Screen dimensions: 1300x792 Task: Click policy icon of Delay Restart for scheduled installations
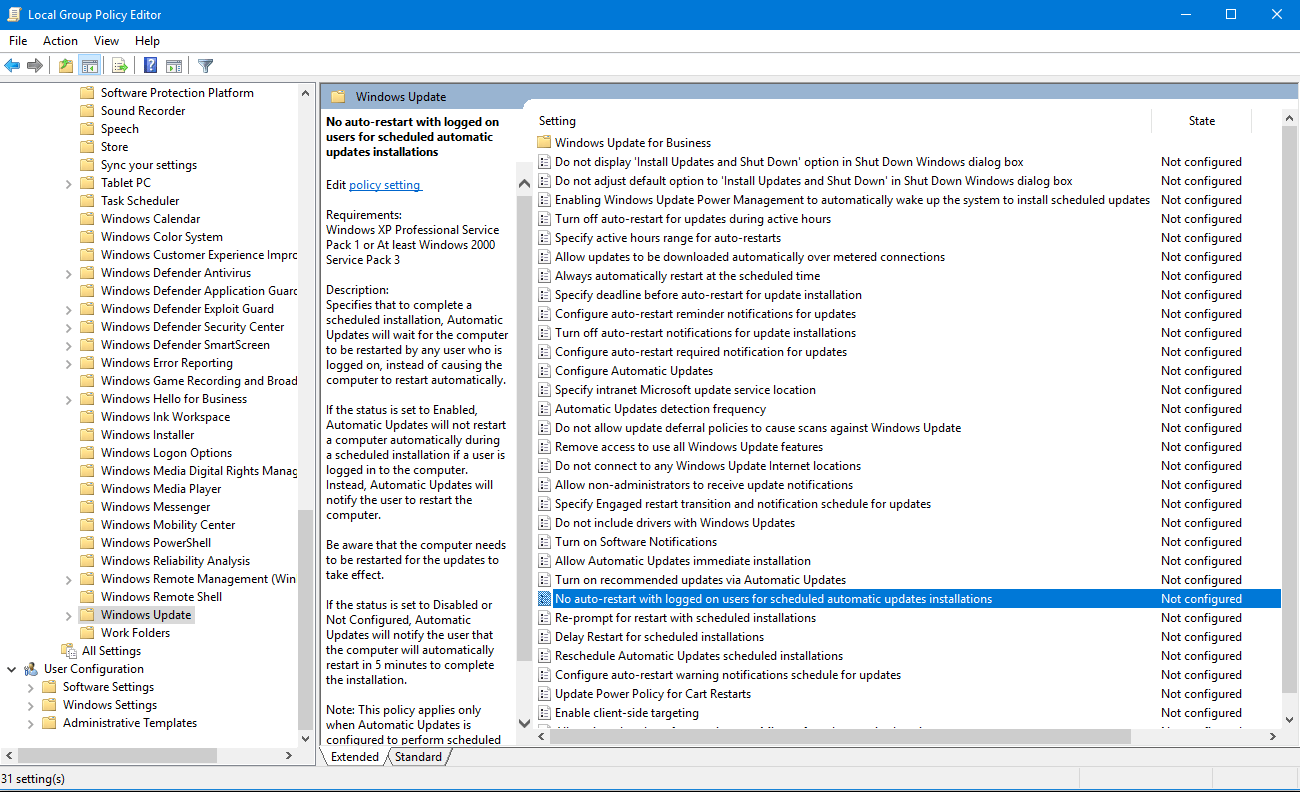[x=544, y=637]
